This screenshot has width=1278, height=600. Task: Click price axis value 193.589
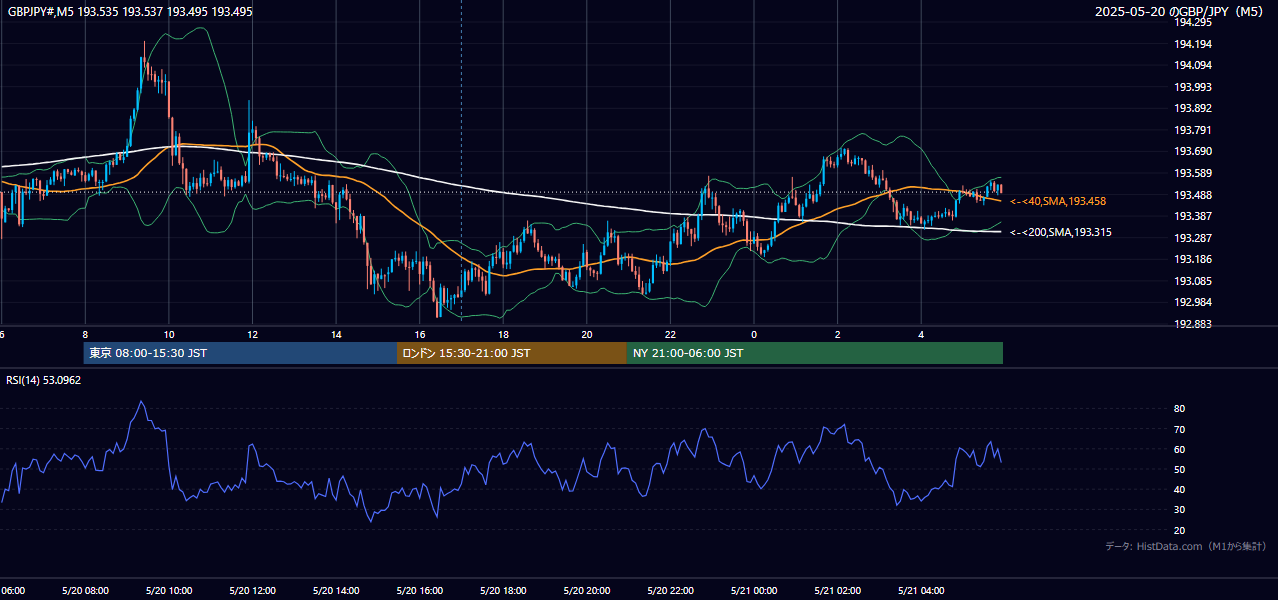point(1193,173)
